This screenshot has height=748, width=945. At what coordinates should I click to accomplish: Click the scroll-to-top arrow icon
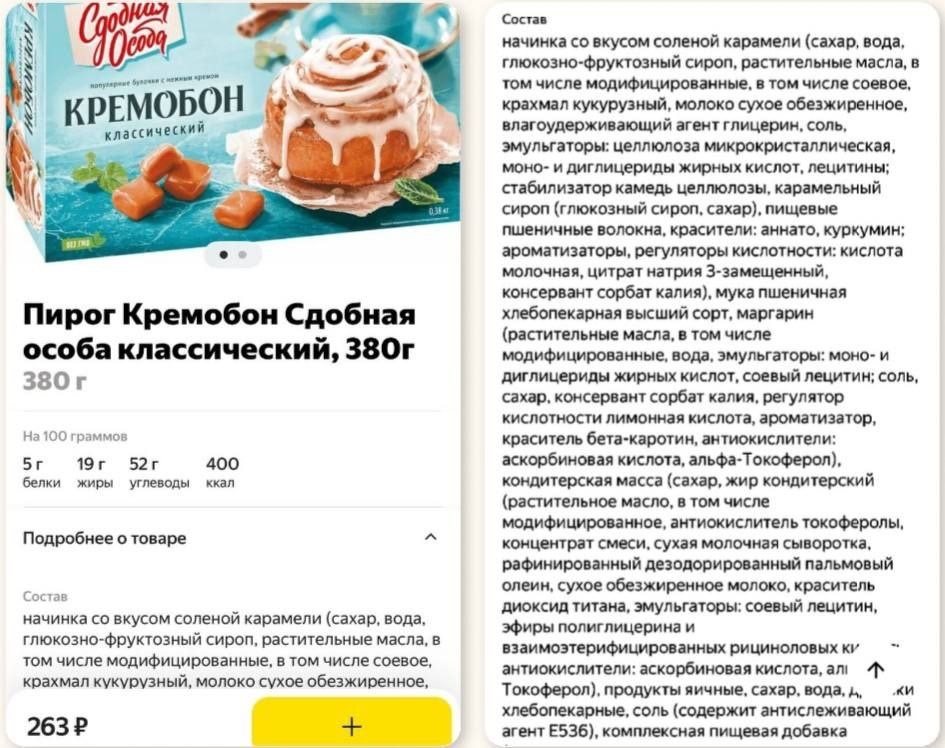click(x=876, y=669)
